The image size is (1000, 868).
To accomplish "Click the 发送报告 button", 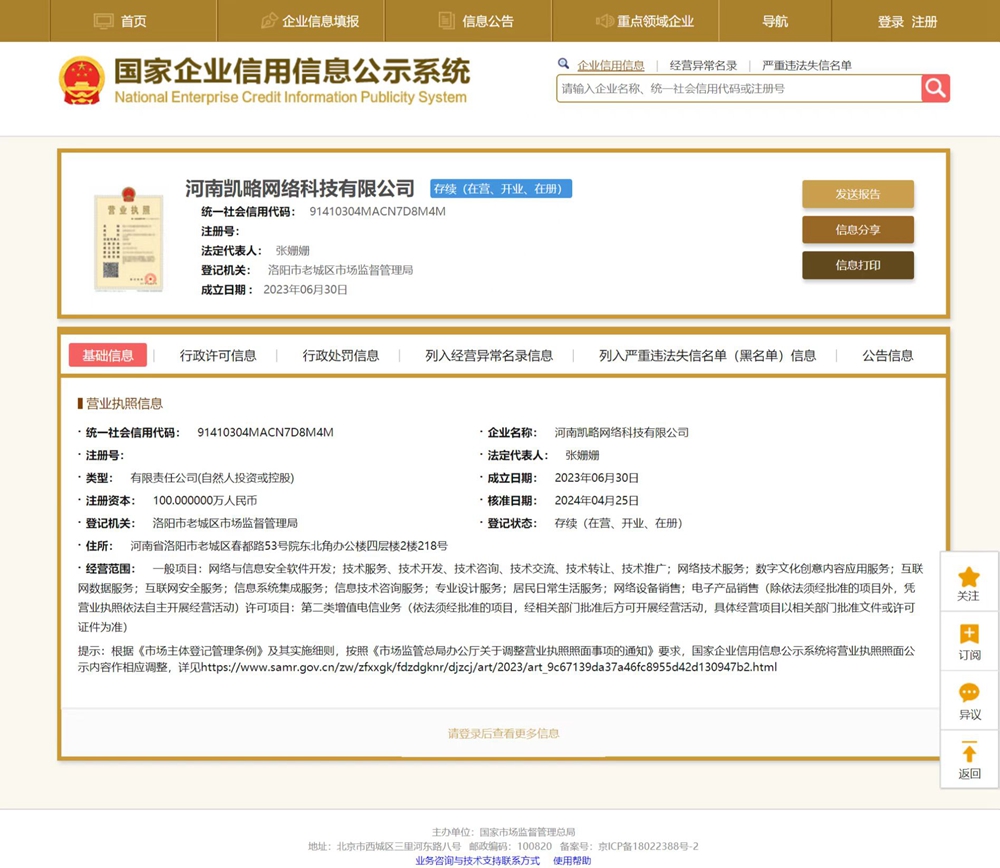I will 858,194.
